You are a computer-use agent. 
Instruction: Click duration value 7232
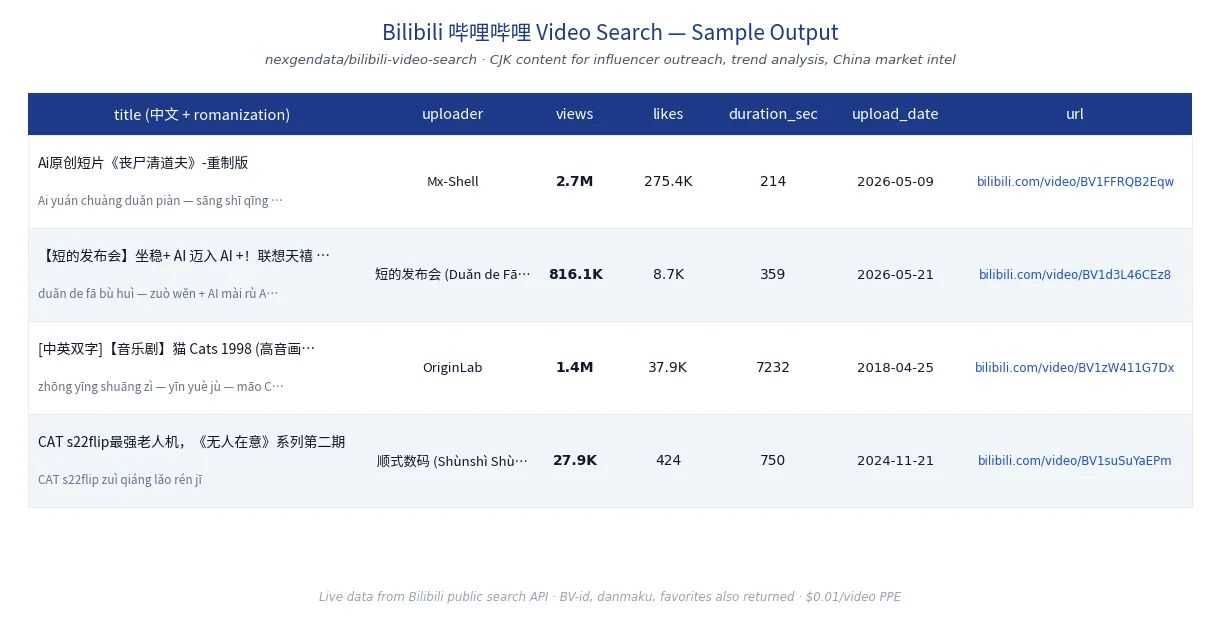click(x=773, y=367)
